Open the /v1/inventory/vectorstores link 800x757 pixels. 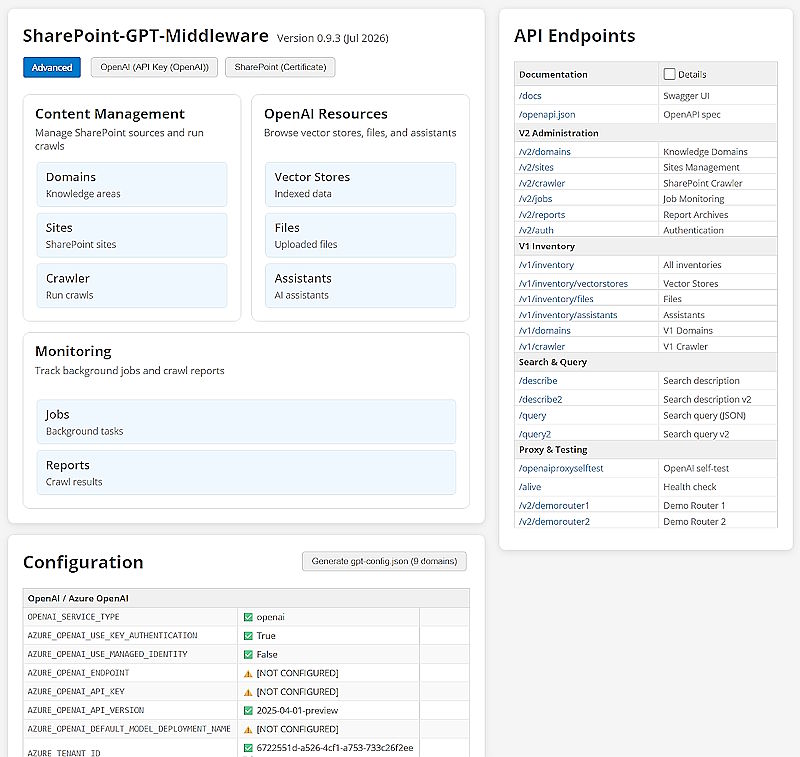pyautogui.click(x=573, y=284)
